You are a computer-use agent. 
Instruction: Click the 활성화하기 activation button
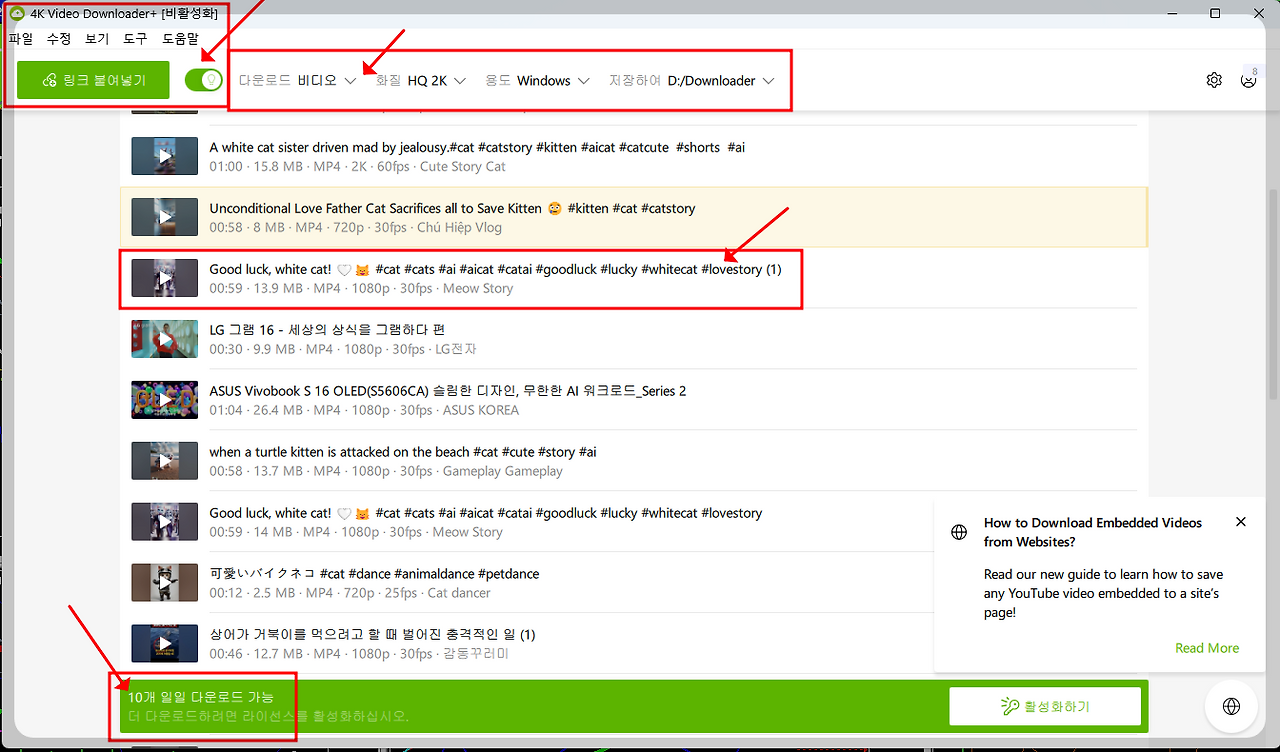(1045, 705)
